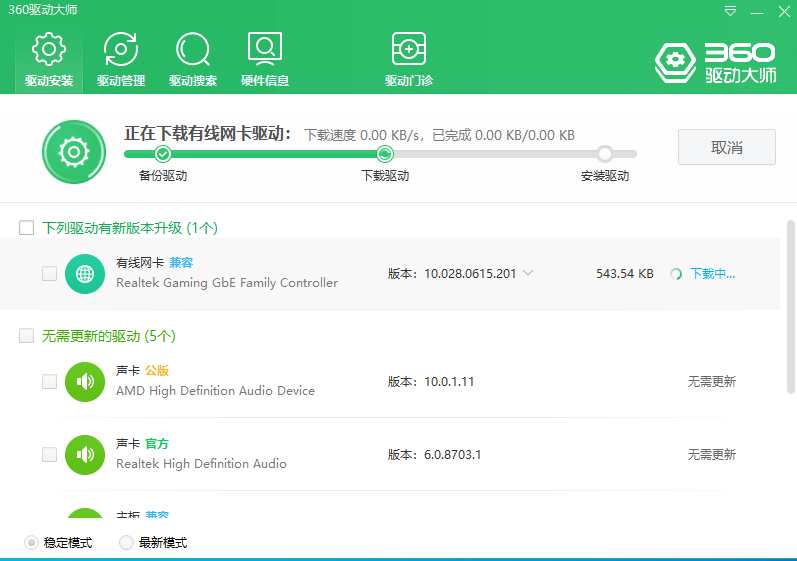The height and width of the screenshot is (561, 797).
Task: Open the title bar dropdown menu icon
Action: (x=730, y=11)
